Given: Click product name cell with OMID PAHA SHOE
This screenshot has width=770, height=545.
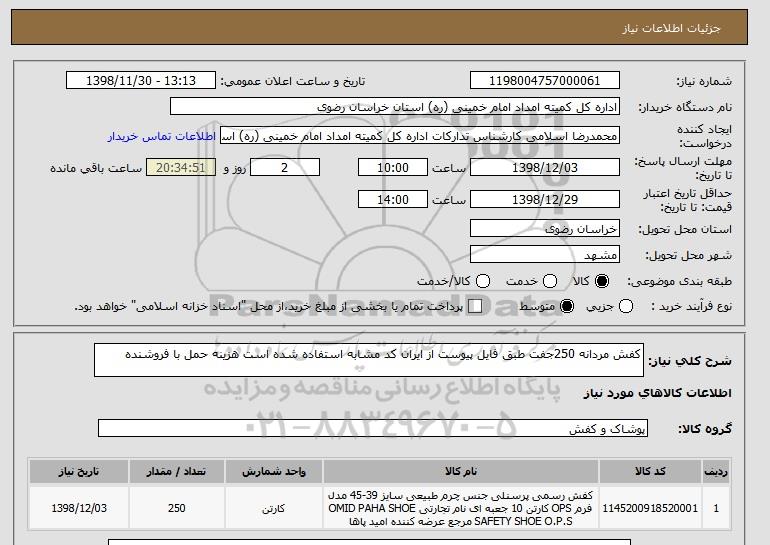Looking at the screenshot, I should [461, 508].
